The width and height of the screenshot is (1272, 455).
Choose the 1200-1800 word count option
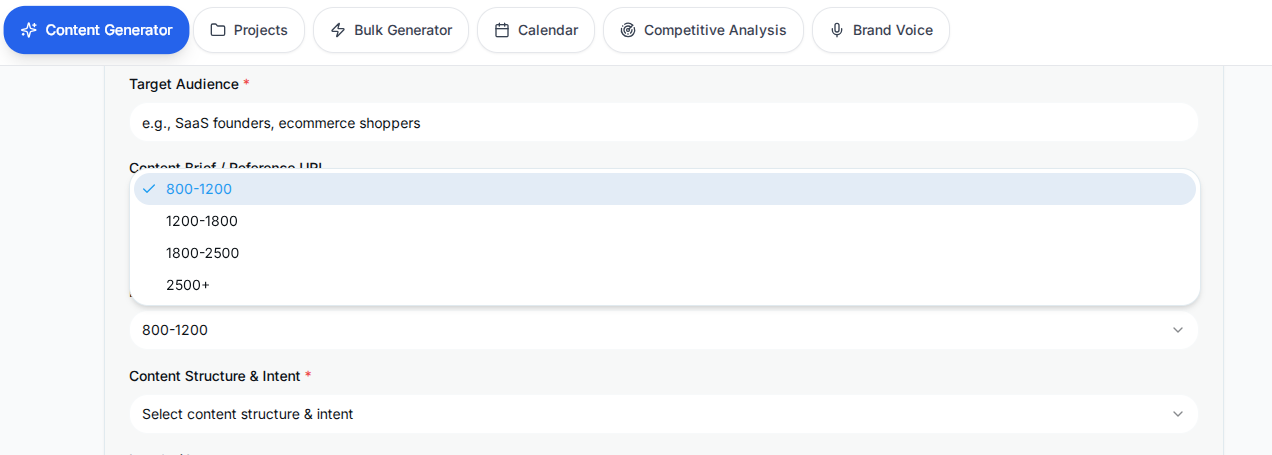(x=665, y=221)
